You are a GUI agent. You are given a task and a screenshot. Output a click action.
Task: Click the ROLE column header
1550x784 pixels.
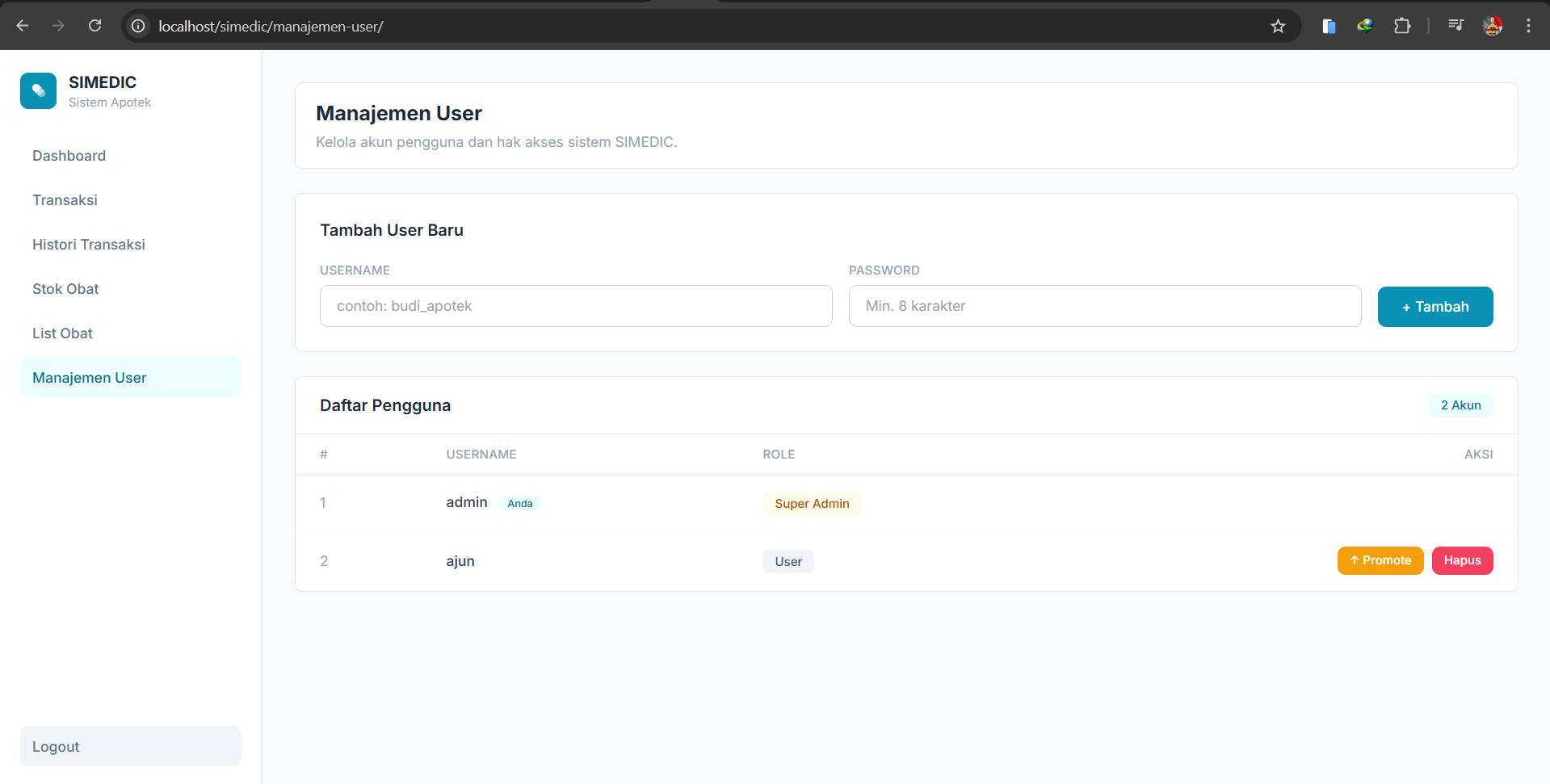[779, 455]
